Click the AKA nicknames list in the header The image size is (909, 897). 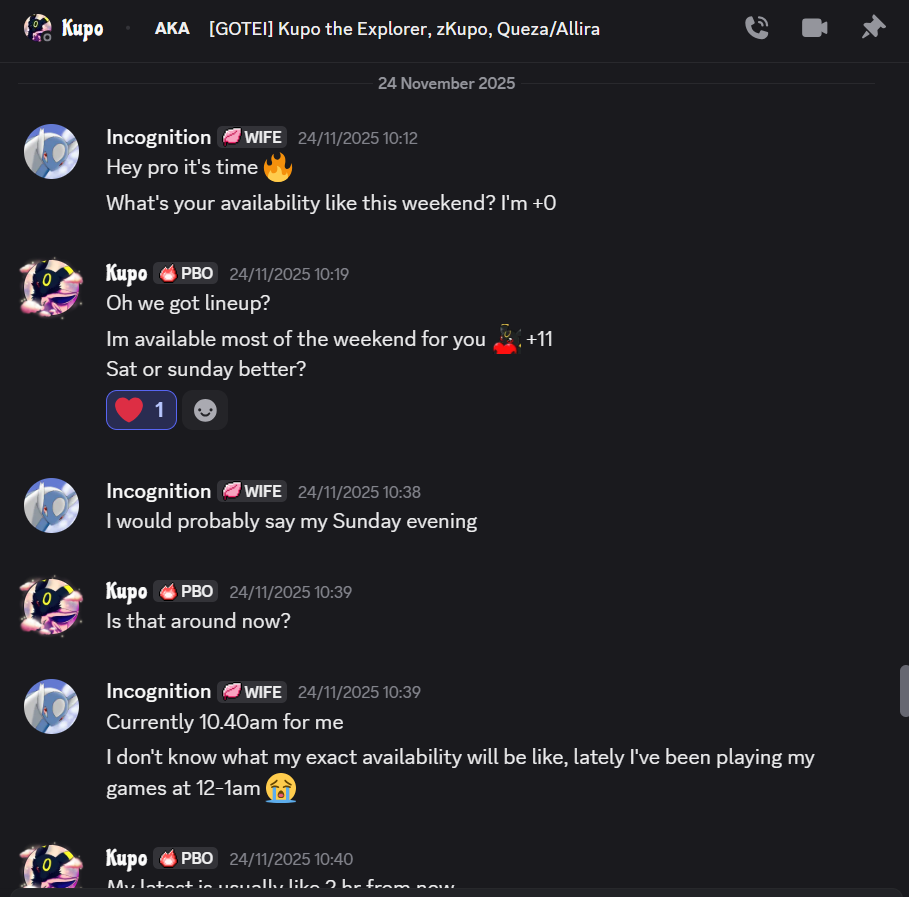point(404,28)
